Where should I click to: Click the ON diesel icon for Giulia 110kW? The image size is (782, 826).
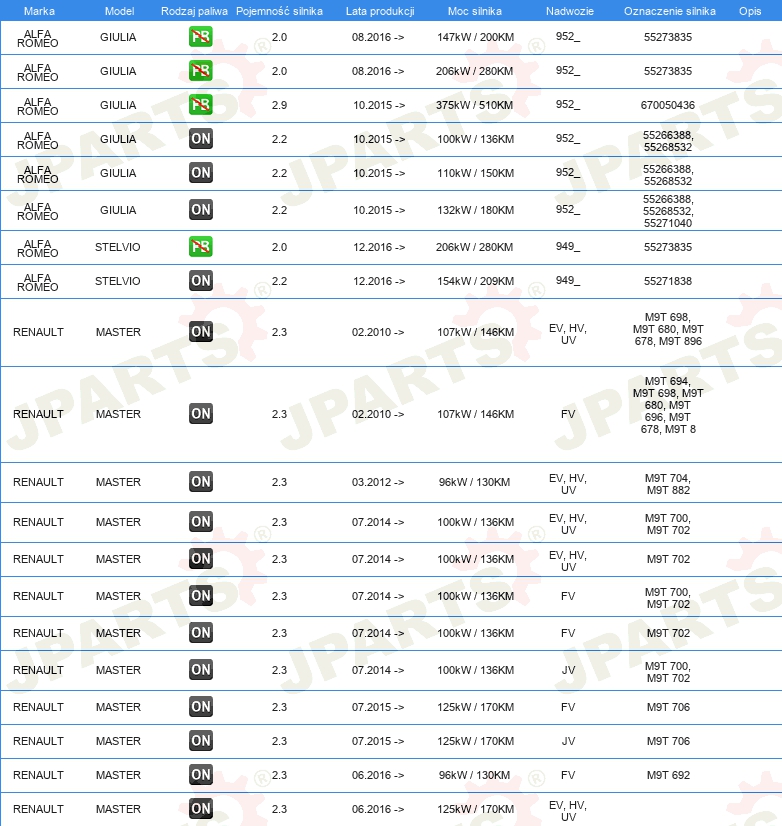(x=200, y=173)
